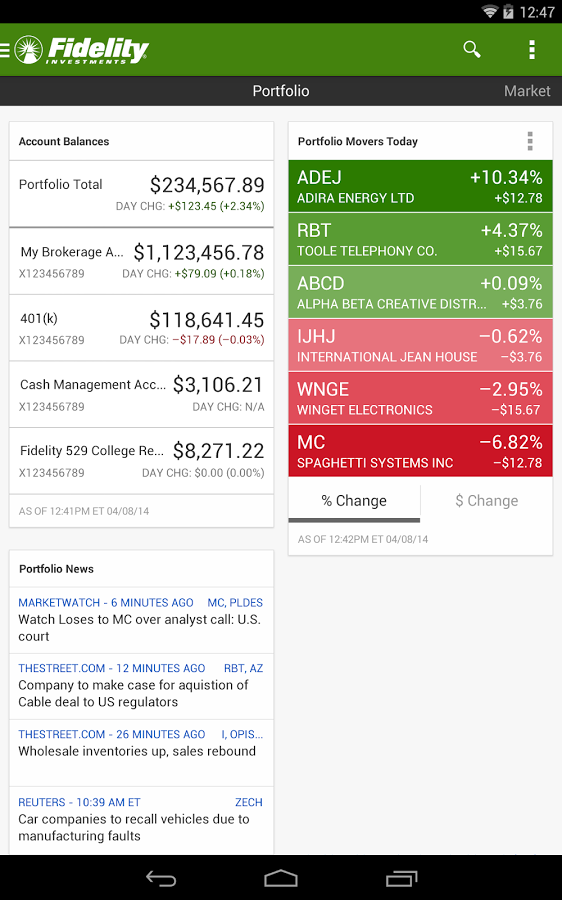Open the 401(k) account row
This screenshot has width=562, height=900.
click(x=141, y=328)
